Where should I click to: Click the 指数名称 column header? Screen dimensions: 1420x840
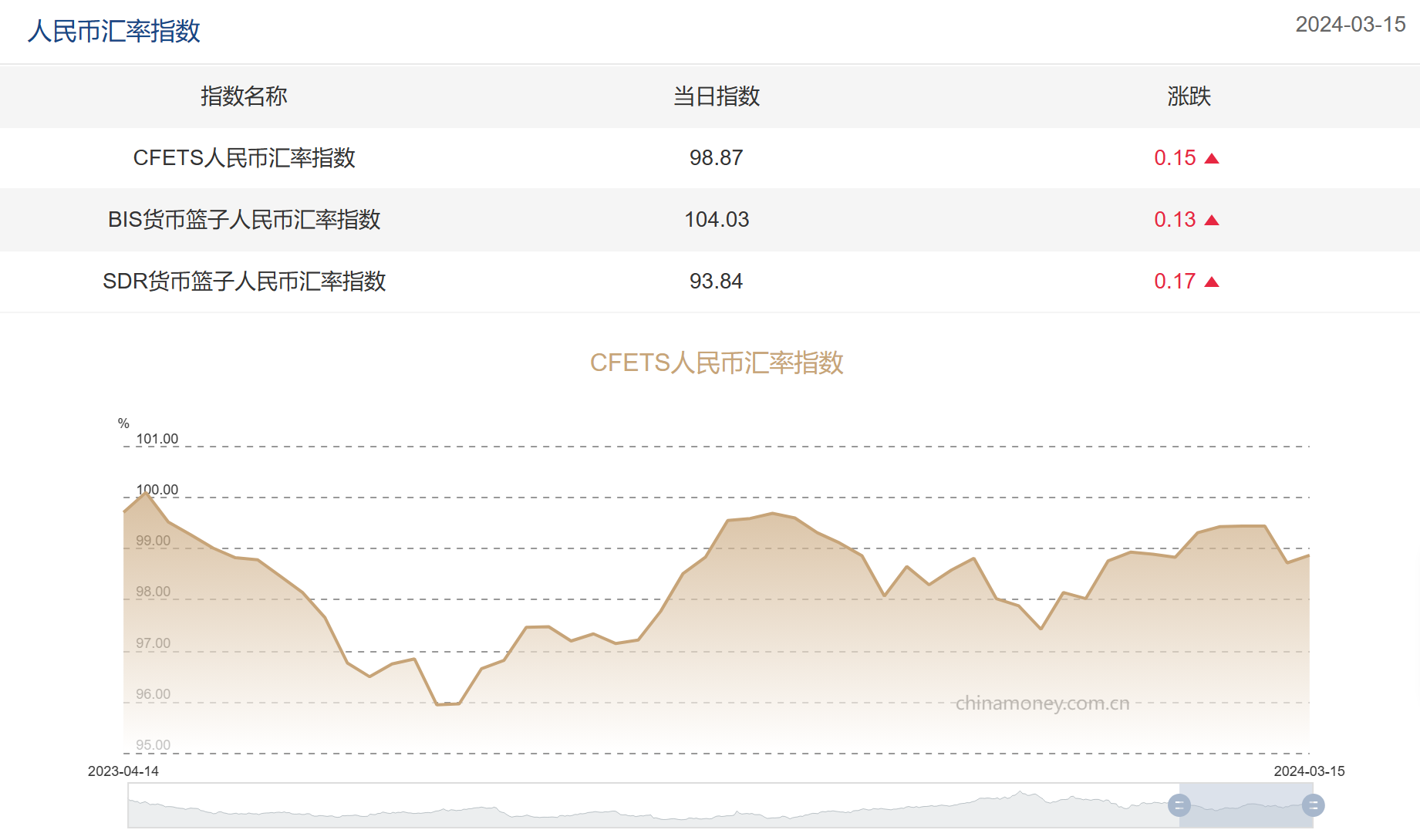point(244,96)
